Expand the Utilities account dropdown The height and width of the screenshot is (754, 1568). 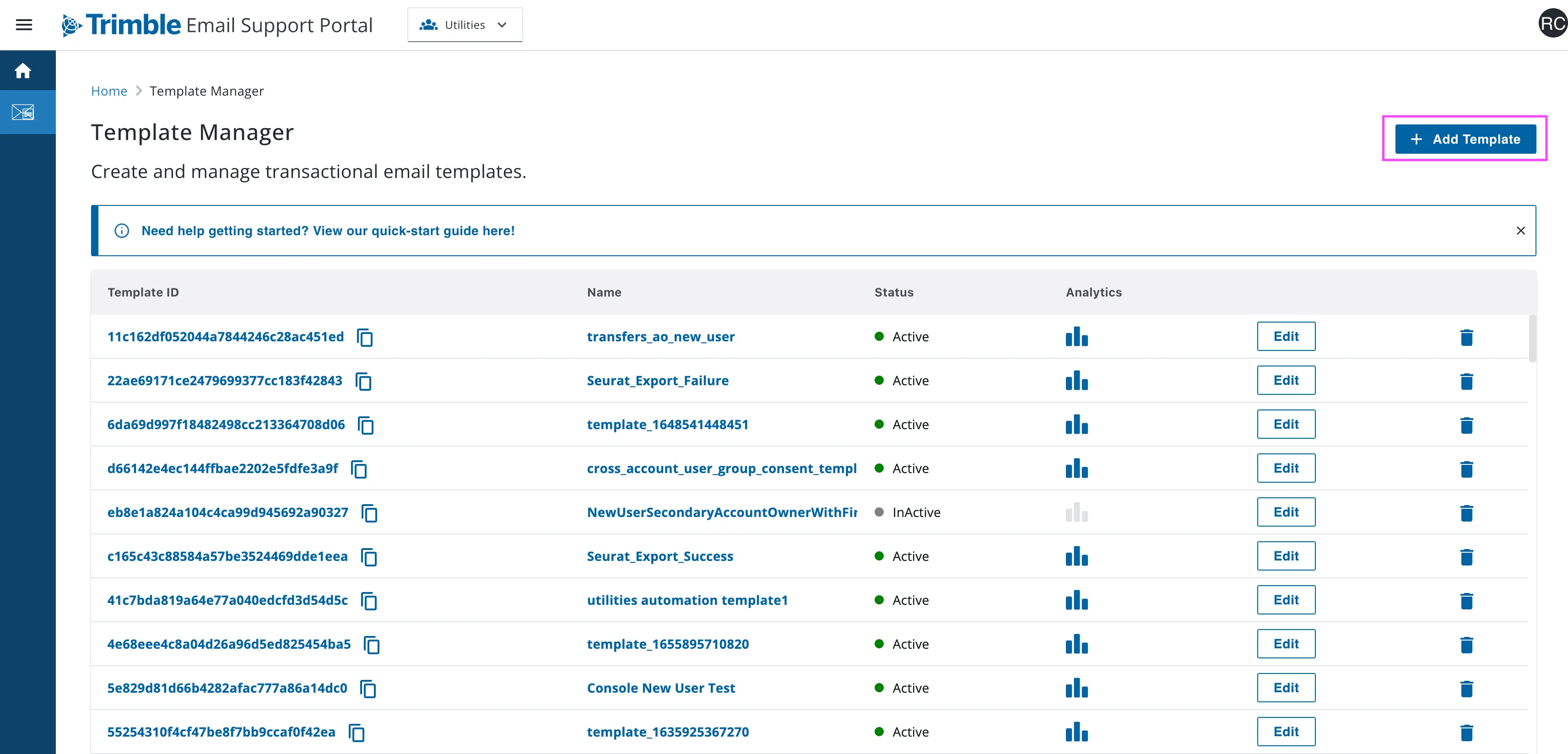click(x=465, y=25)
